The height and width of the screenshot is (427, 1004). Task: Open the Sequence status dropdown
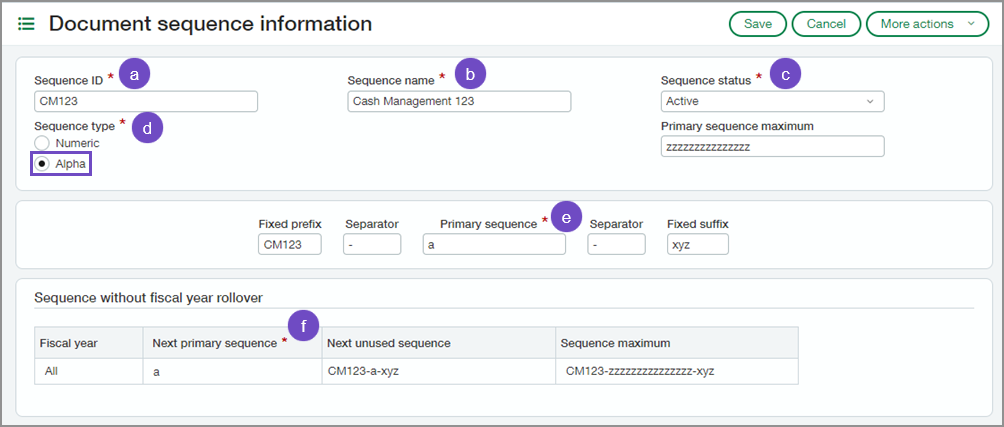tap(772, 101)
